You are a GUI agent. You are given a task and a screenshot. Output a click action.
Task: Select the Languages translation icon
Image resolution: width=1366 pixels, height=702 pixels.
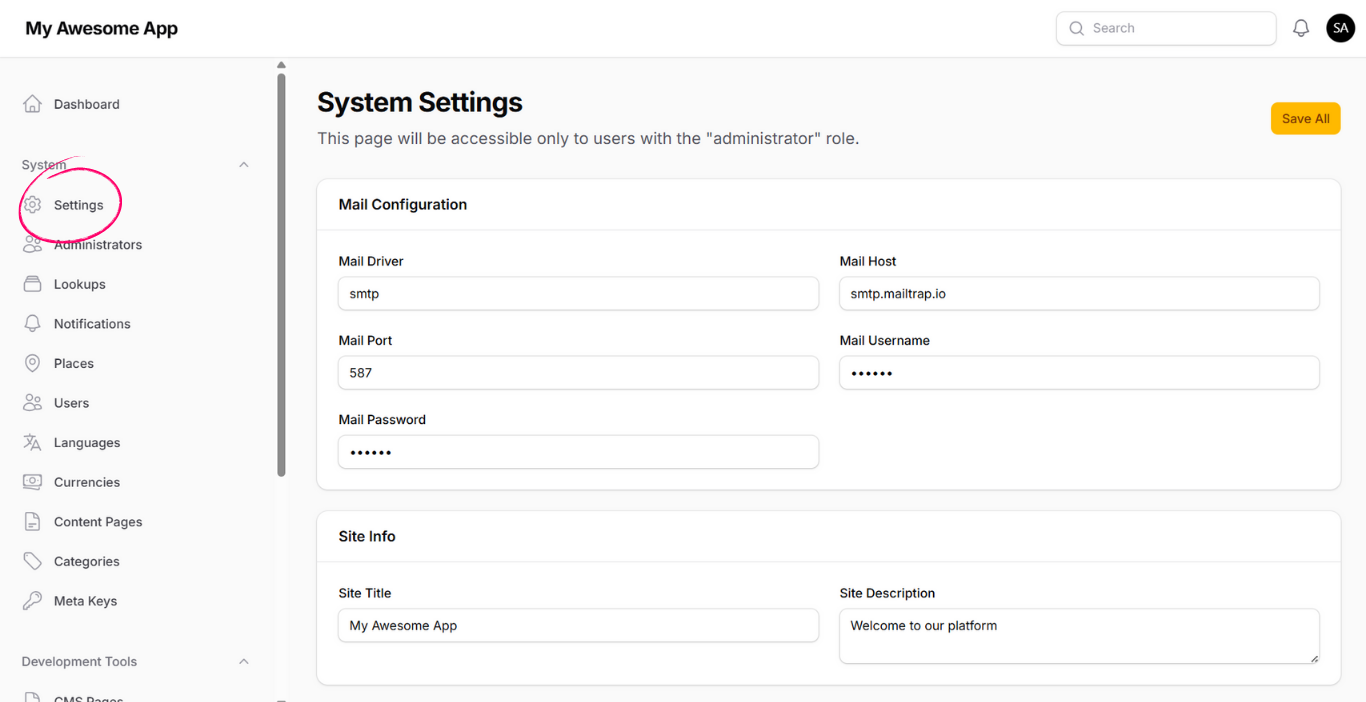pyautogui.click(x=33, y=442)
